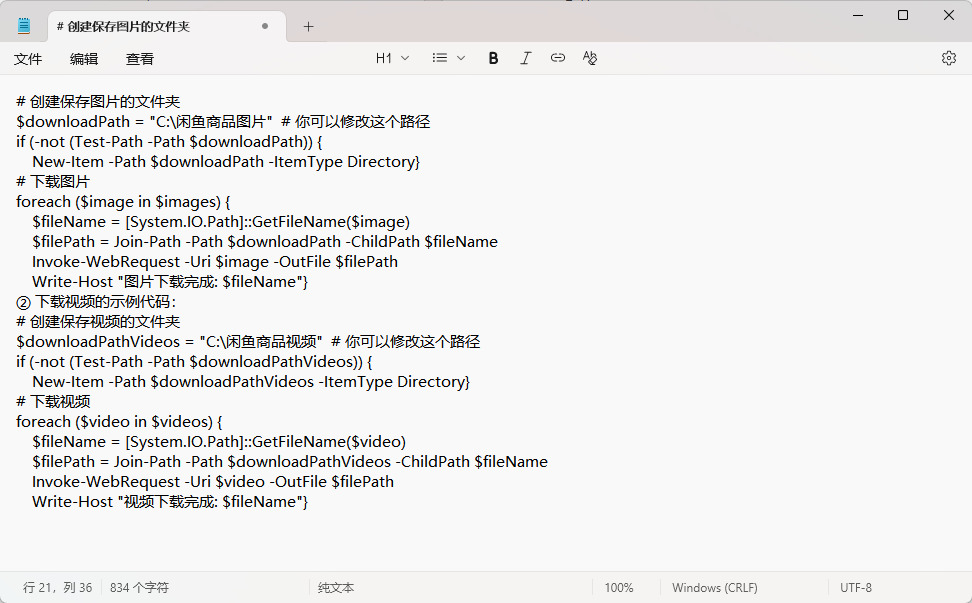Image resolution: width=972 pixels, height=603 pixels.
Task: Click the bulleted list icon
Action: coord(440,58)
